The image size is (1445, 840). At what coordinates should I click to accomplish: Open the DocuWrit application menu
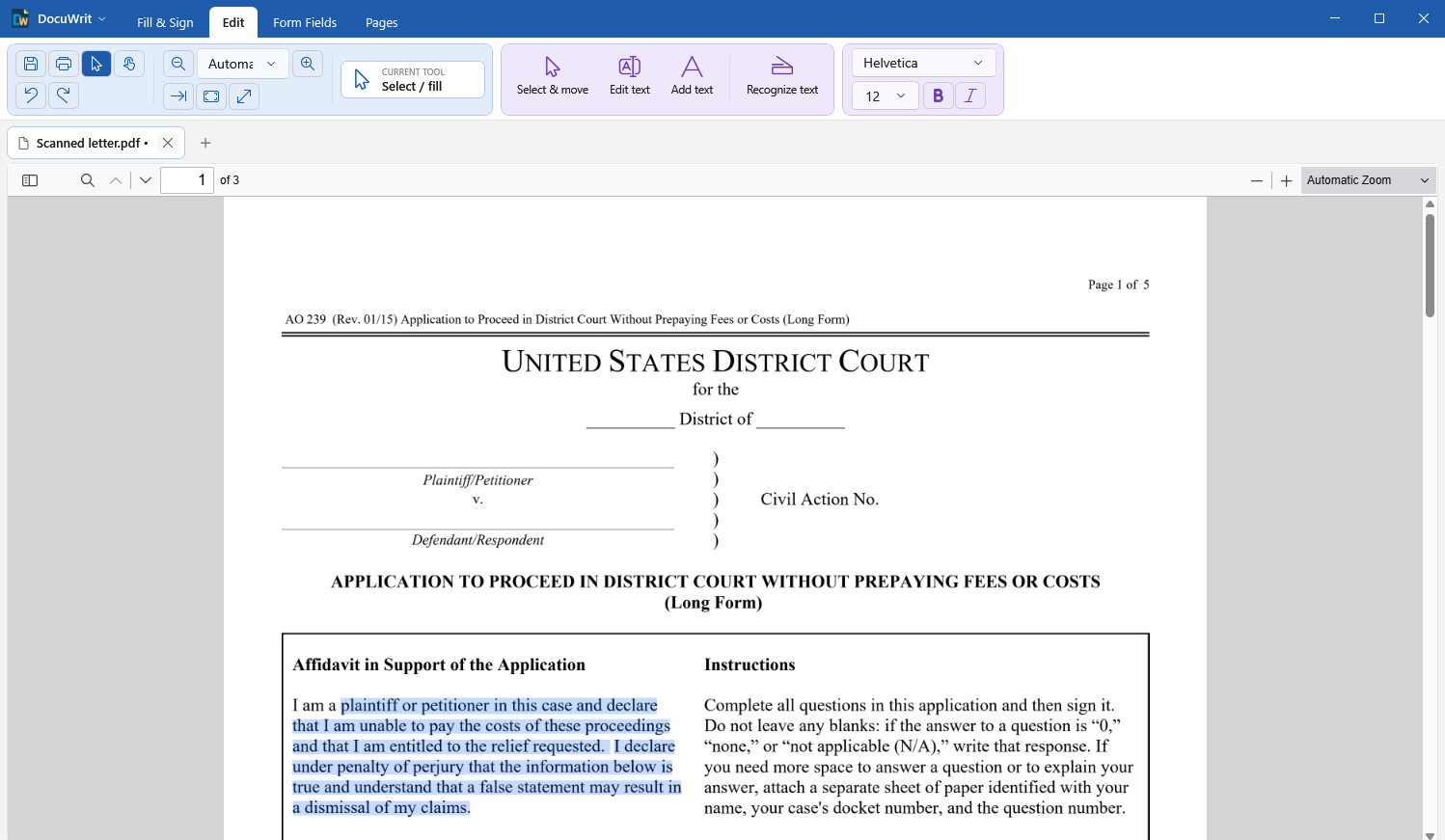point(59,18)
